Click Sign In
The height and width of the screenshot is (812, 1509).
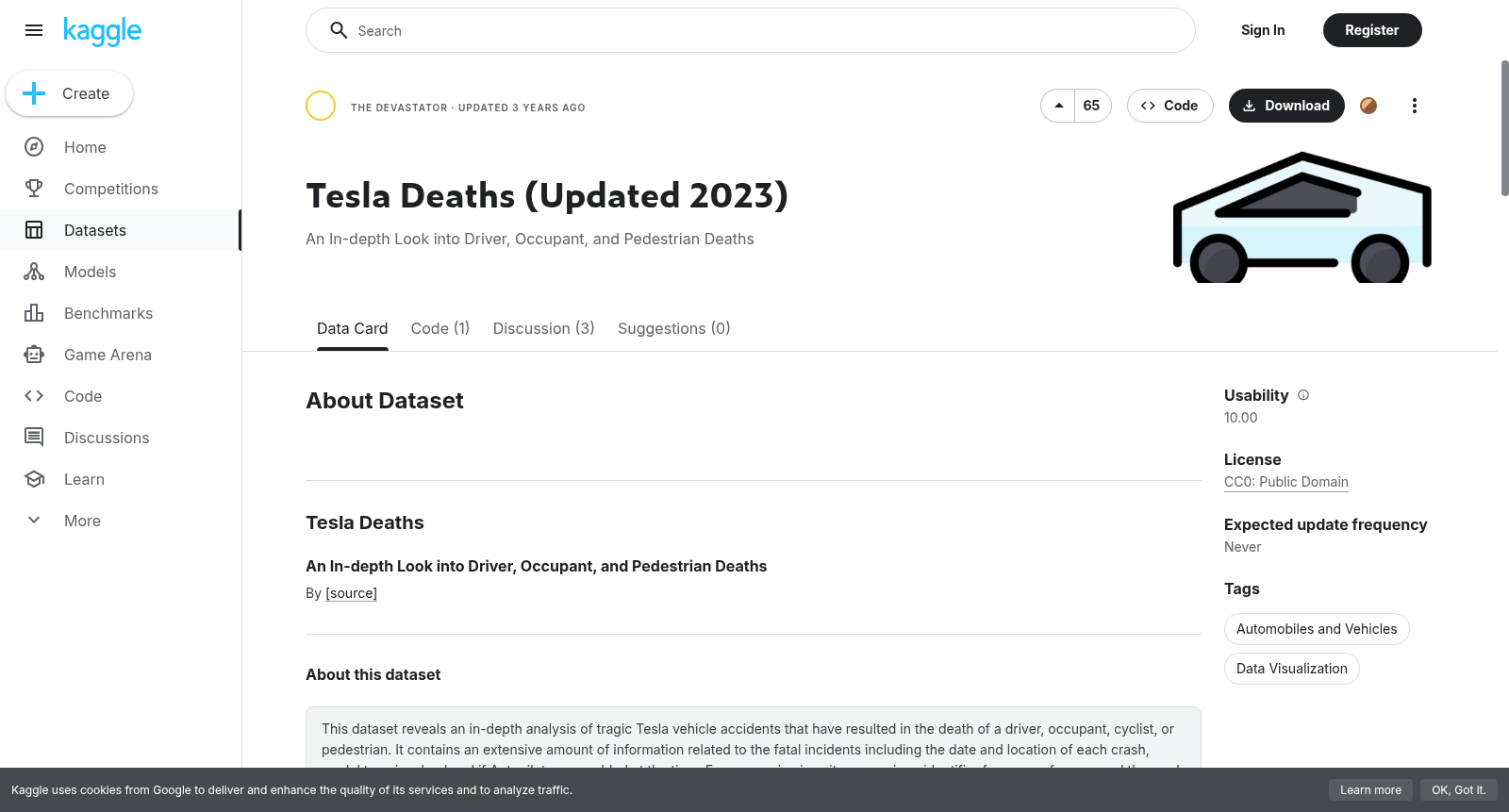point(1263,30)
